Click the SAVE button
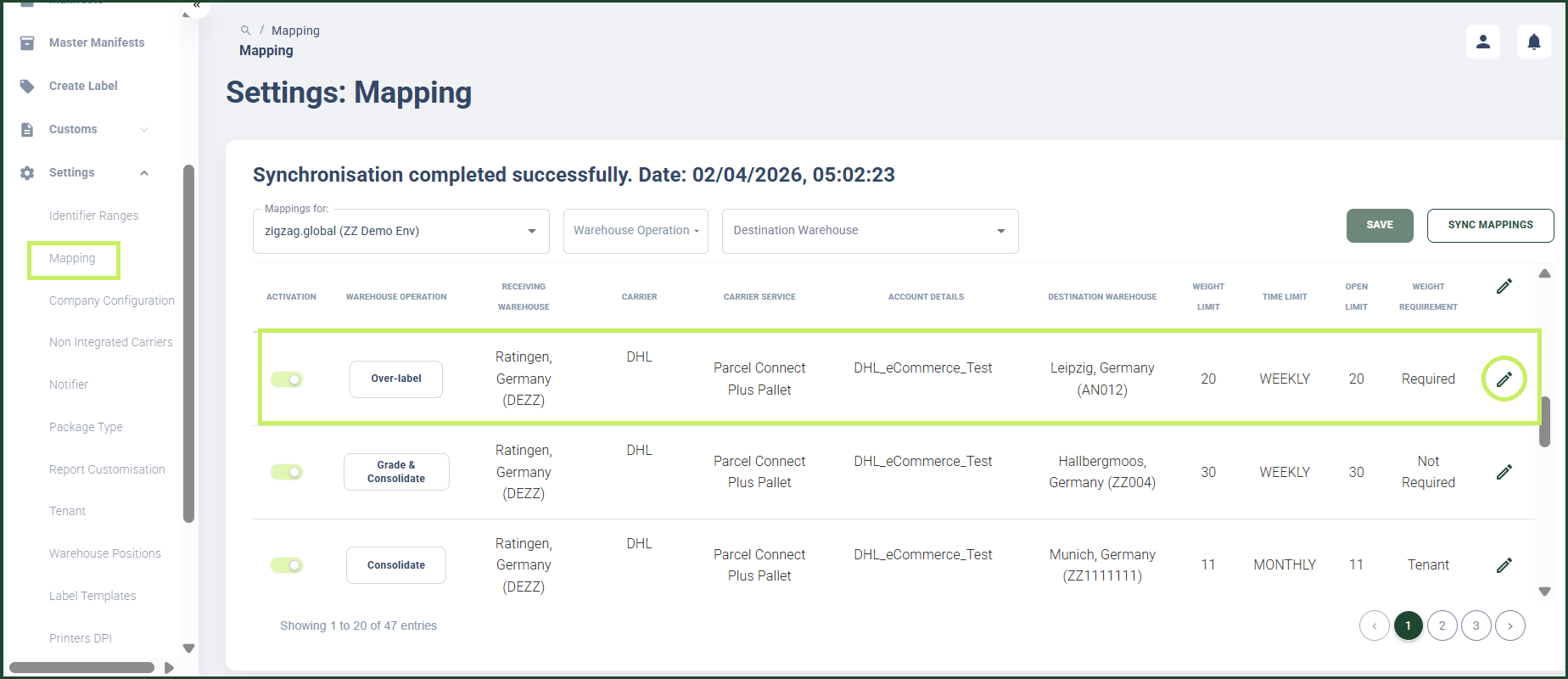Screen dimensions: 1568x679 tap(1380, 226)
